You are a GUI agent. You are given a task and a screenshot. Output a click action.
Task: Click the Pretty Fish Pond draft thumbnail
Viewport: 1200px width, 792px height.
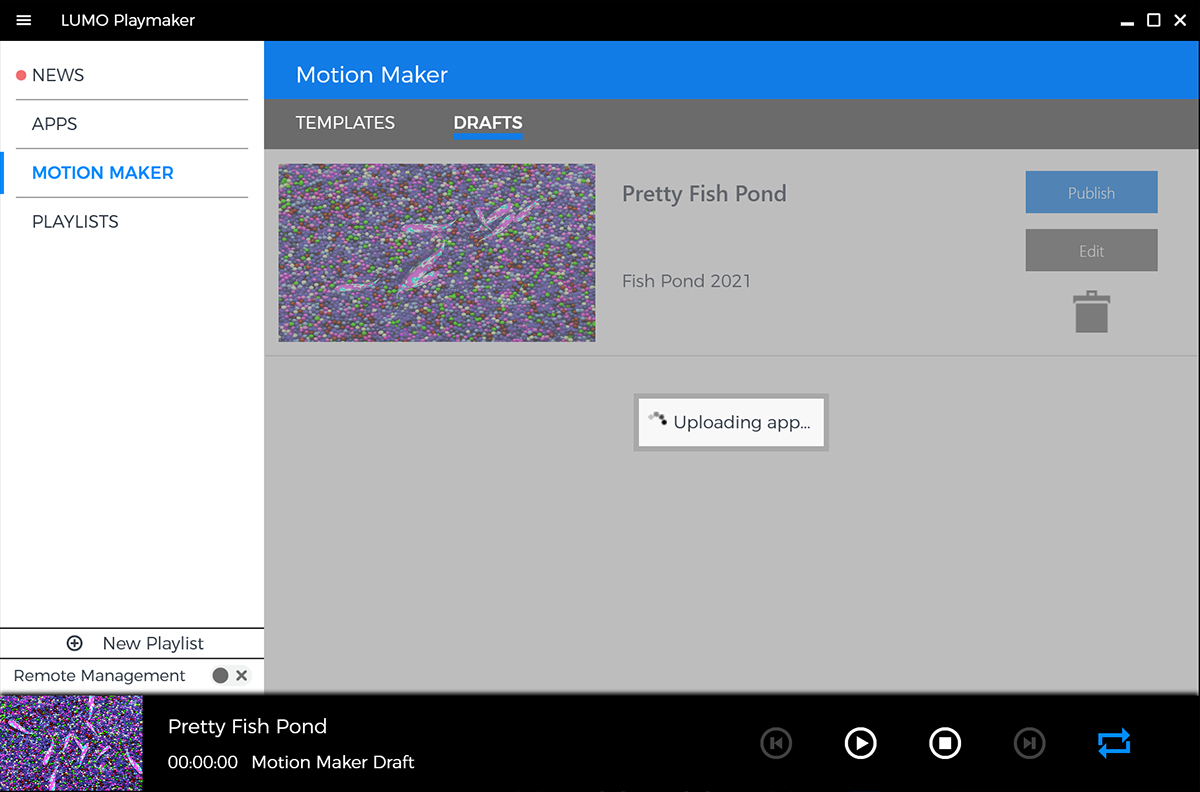(437, 253)
